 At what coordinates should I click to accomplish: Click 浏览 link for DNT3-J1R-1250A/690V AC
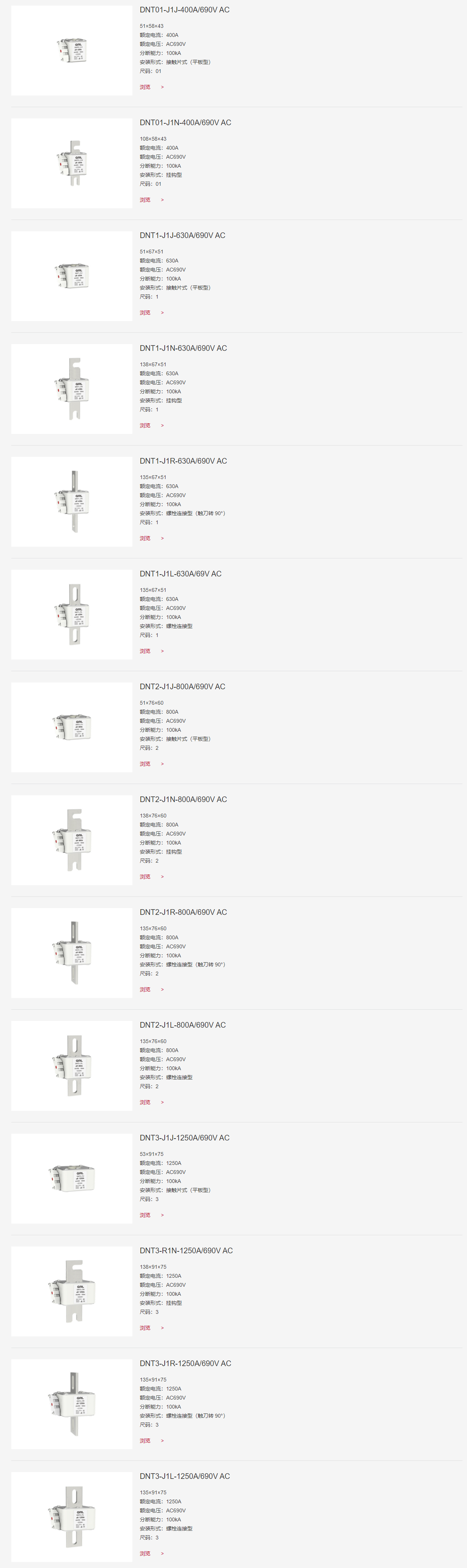[x=145, y=1441]
